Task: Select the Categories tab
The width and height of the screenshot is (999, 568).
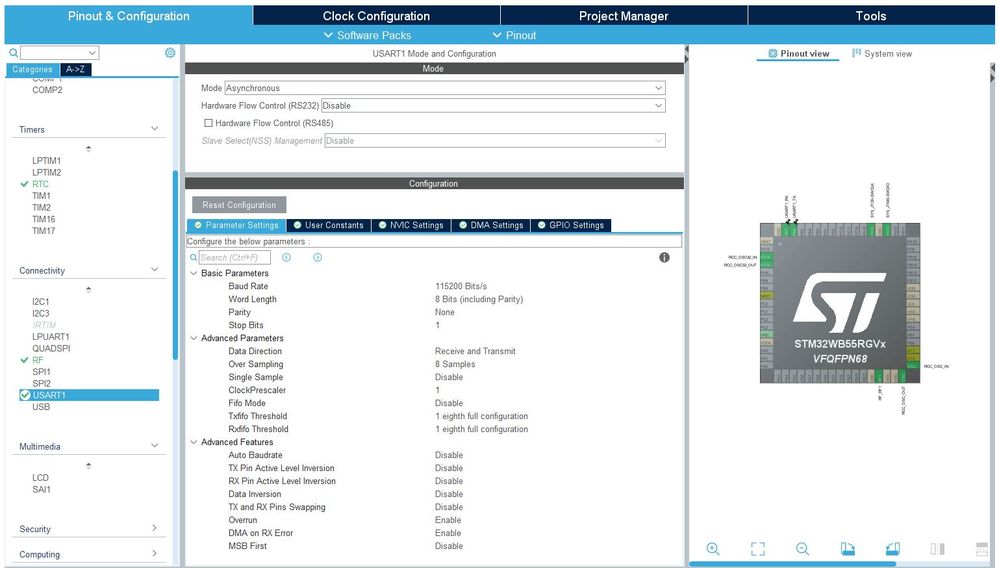Action: (x=32, y=69)
